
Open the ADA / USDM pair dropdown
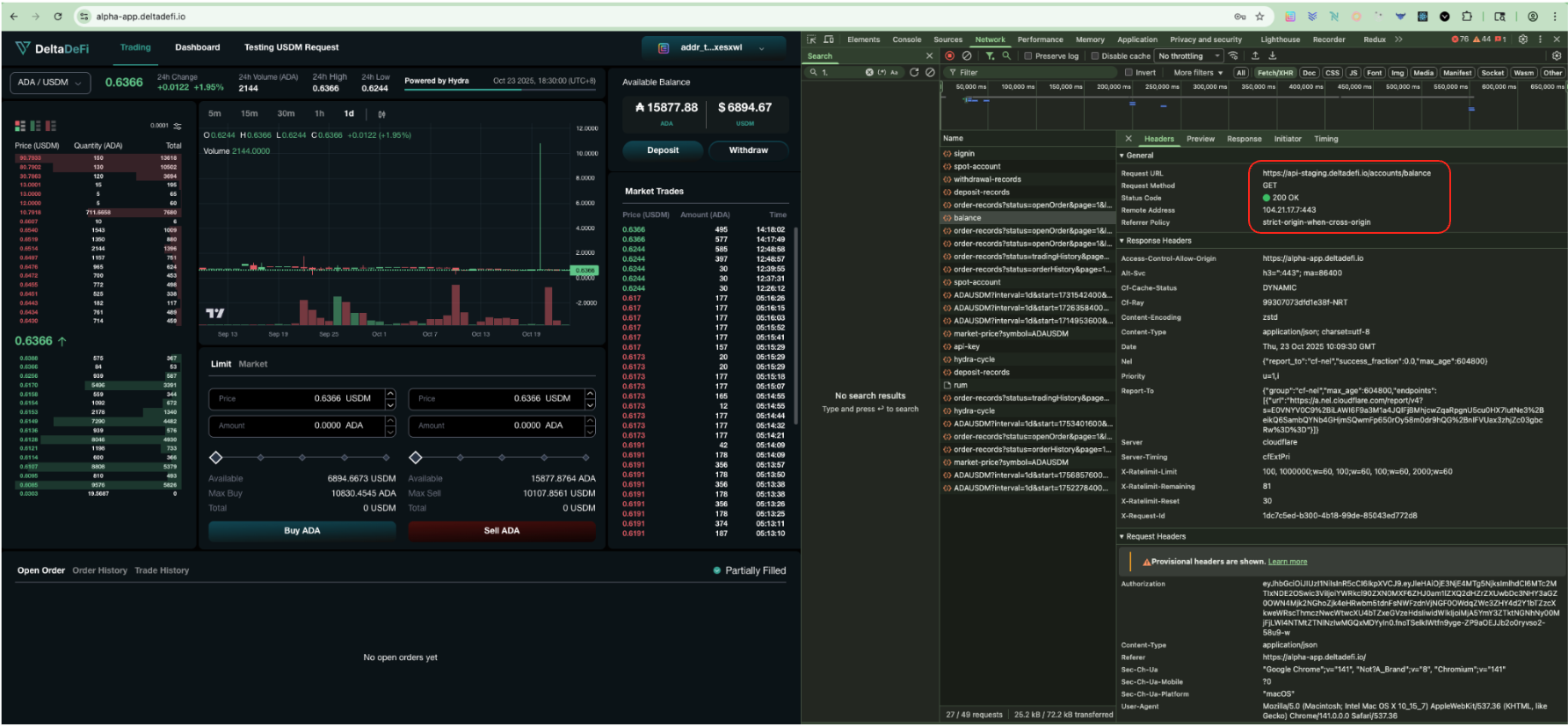coord(49,83)
